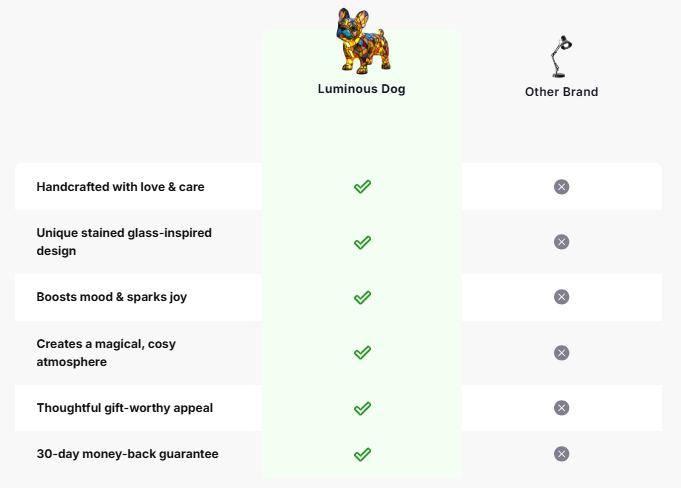Screen dimensions: 681x488
Task: Click the Thoughtful gift-worthy appeal text
Action: [124, 408]
